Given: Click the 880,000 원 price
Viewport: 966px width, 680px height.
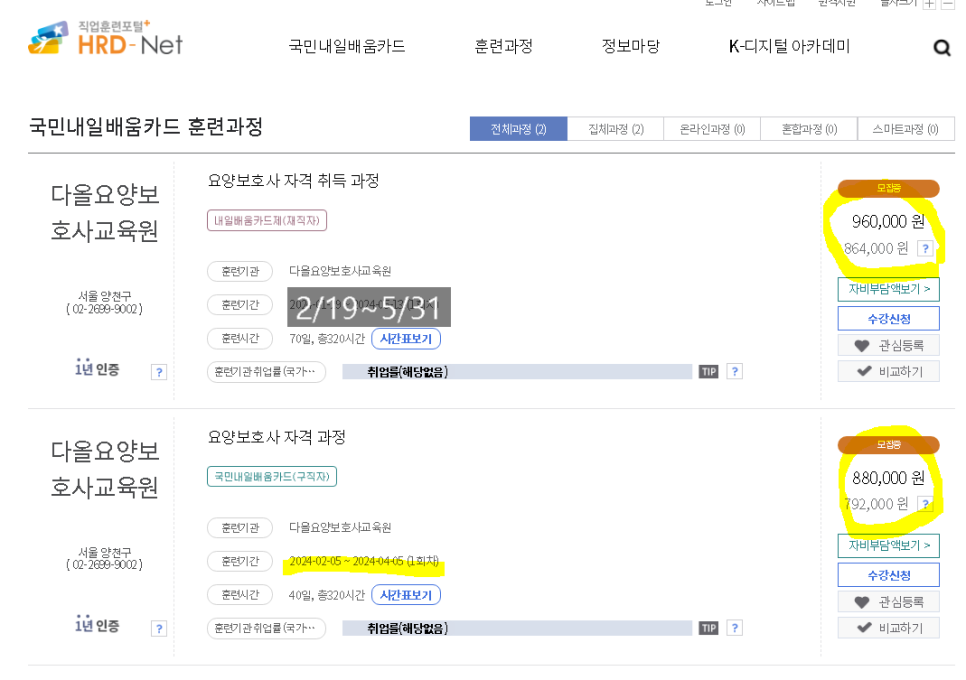Looking at the screenshot, I should pyautogui.click(x=888, y=477).
